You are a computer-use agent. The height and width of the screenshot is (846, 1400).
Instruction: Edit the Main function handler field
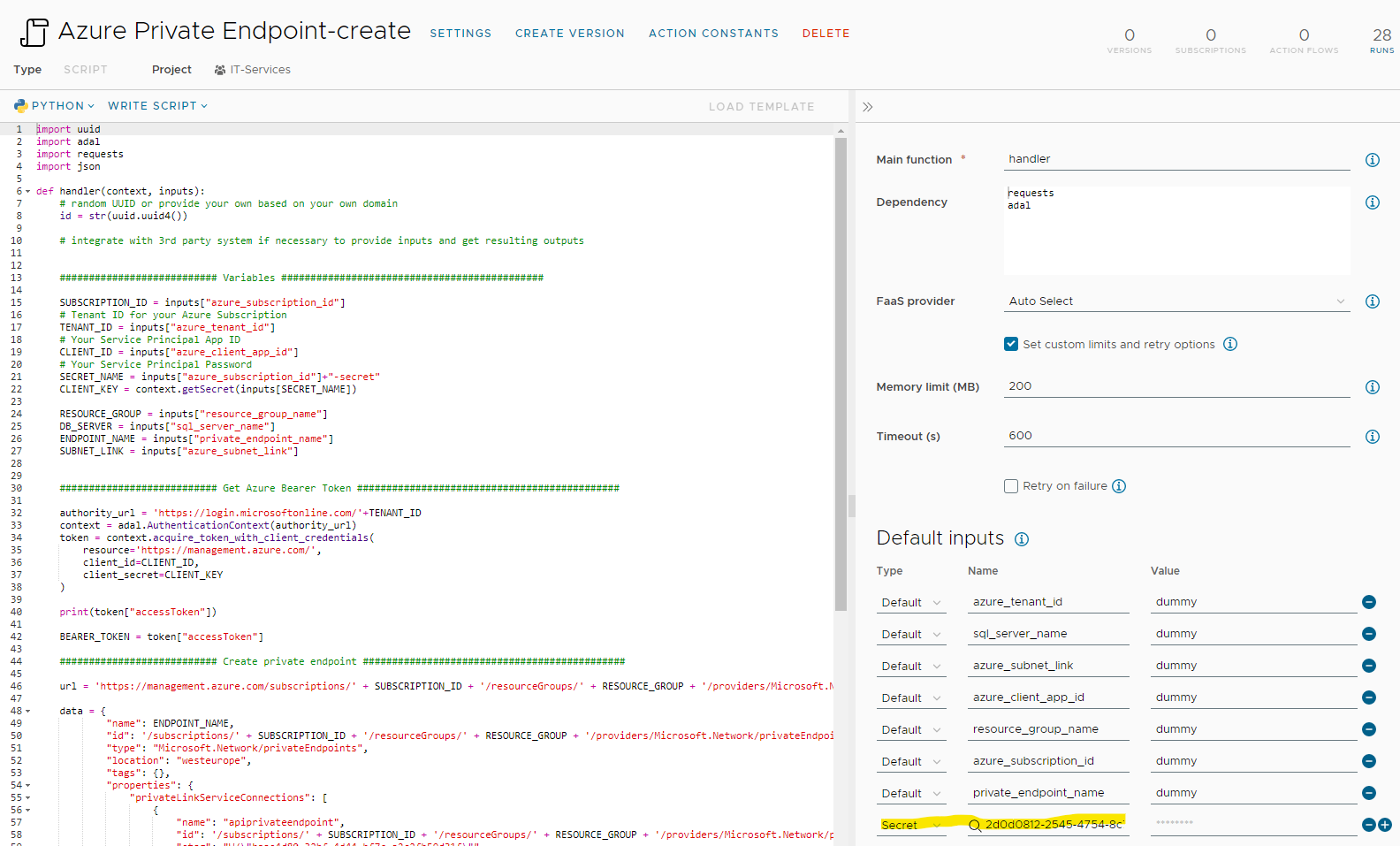click(x=1177, y=159)
